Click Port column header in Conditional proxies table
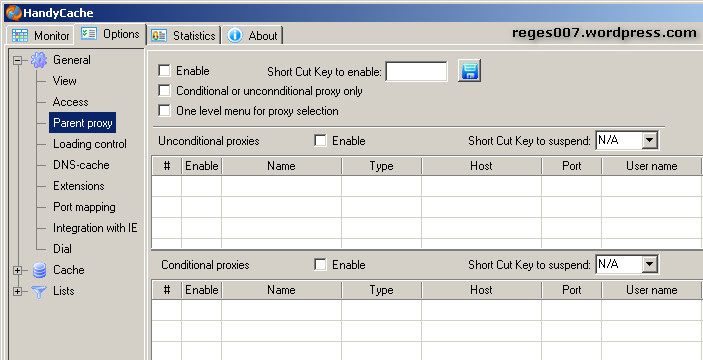703x360 pixels. tap(572, 290)
